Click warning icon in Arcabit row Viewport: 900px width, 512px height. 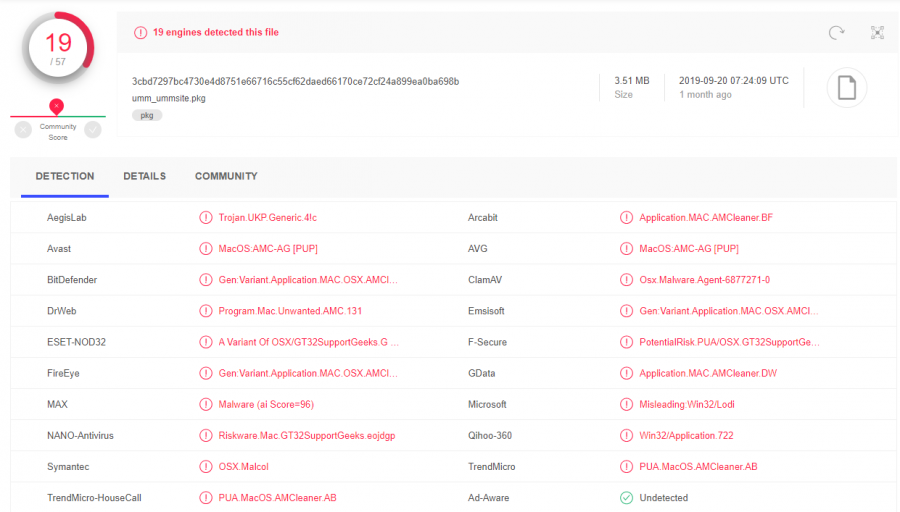[x=626, y=218]
